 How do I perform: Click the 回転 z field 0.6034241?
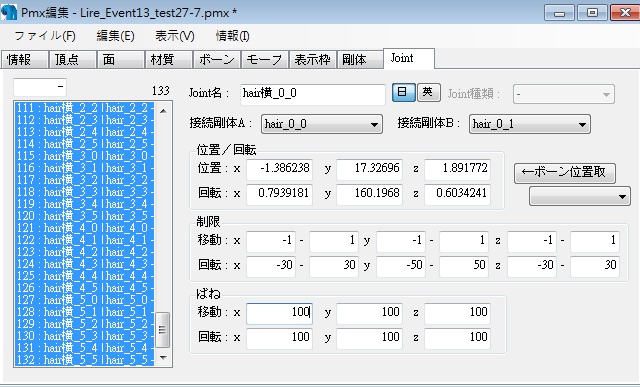point(458,194)
